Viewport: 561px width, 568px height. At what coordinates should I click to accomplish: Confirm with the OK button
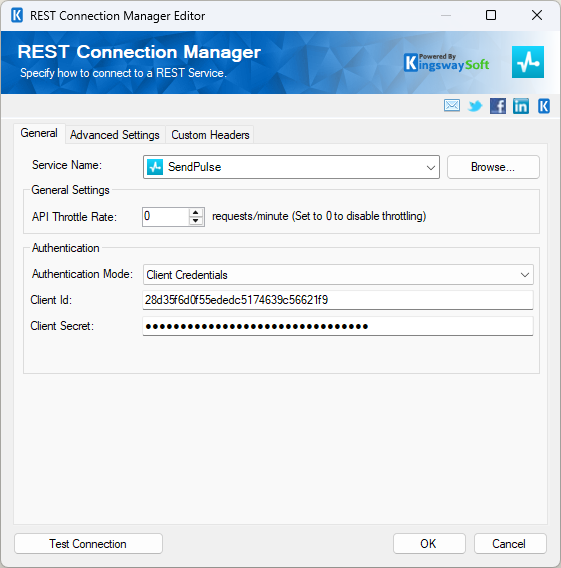click(429, 543)
